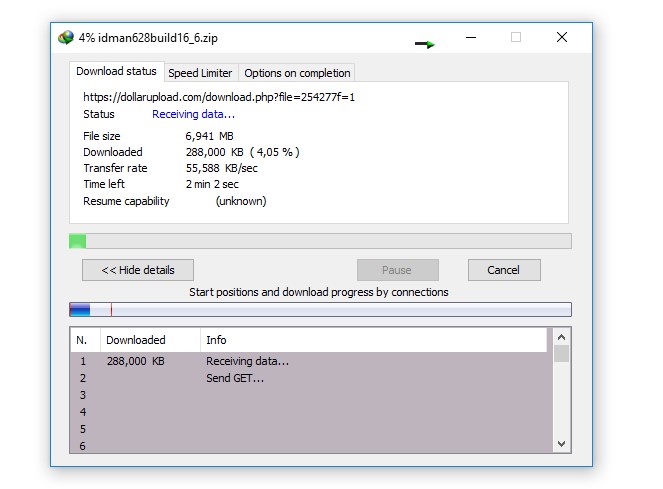Click the N. column header
Screen dimensions: 663x489
point(85,340)
